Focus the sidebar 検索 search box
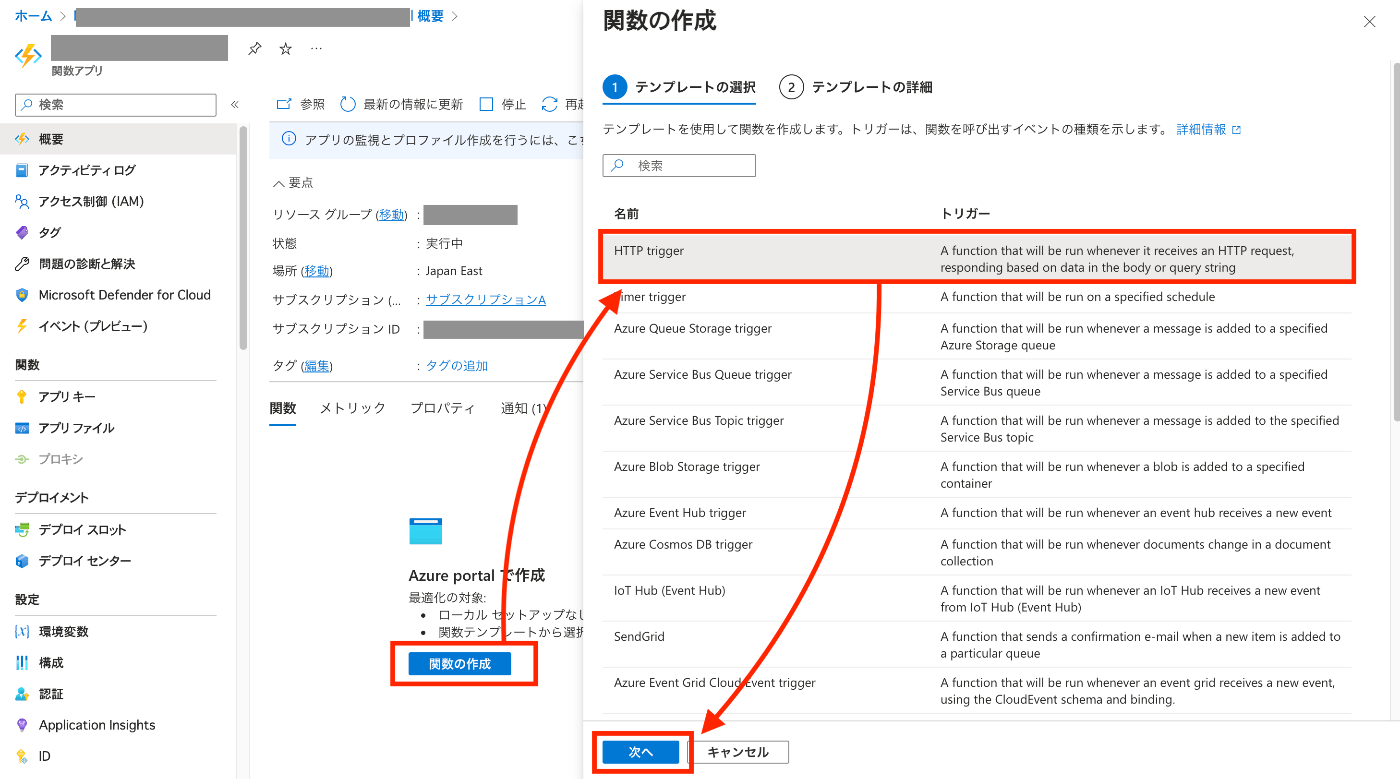Image resolution: width=1400 pixels, height=779 pixels. (x=116, y=104)
